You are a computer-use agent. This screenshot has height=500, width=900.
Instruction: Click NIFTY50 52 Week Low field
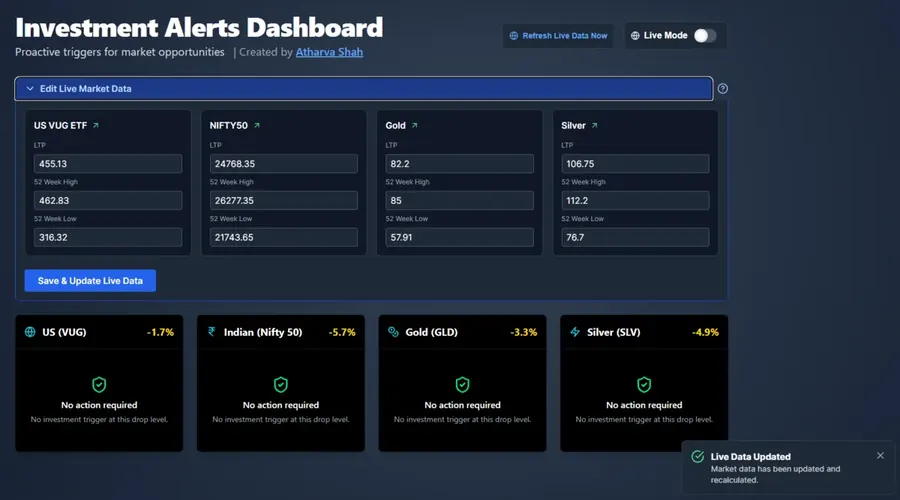[284, 237]
